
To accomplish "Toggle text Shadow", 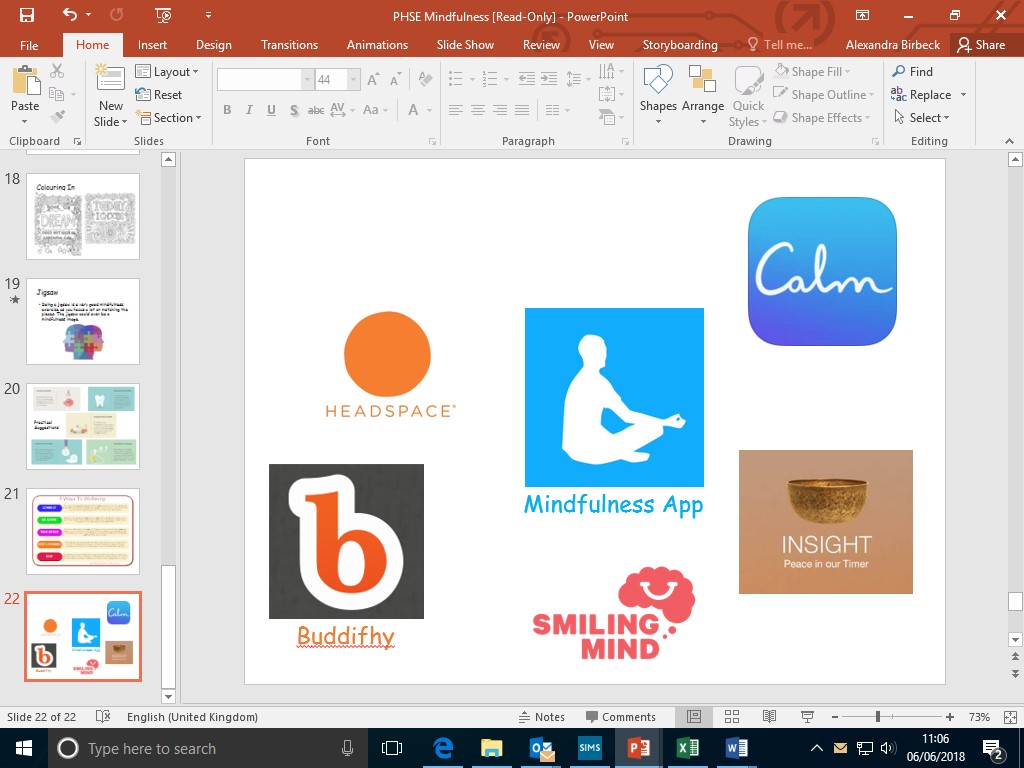I will (x=294, y=110).
